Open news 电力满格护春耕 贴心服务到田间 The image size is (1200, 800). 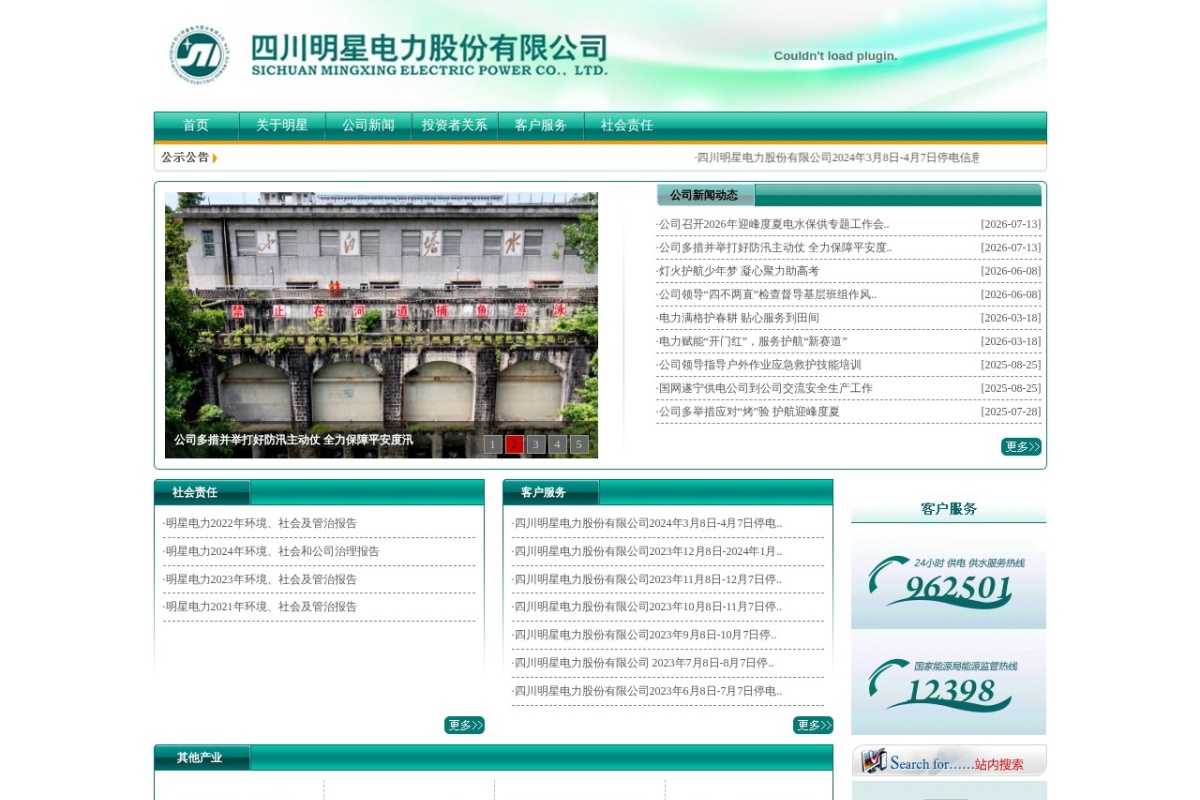click(738, 318)
